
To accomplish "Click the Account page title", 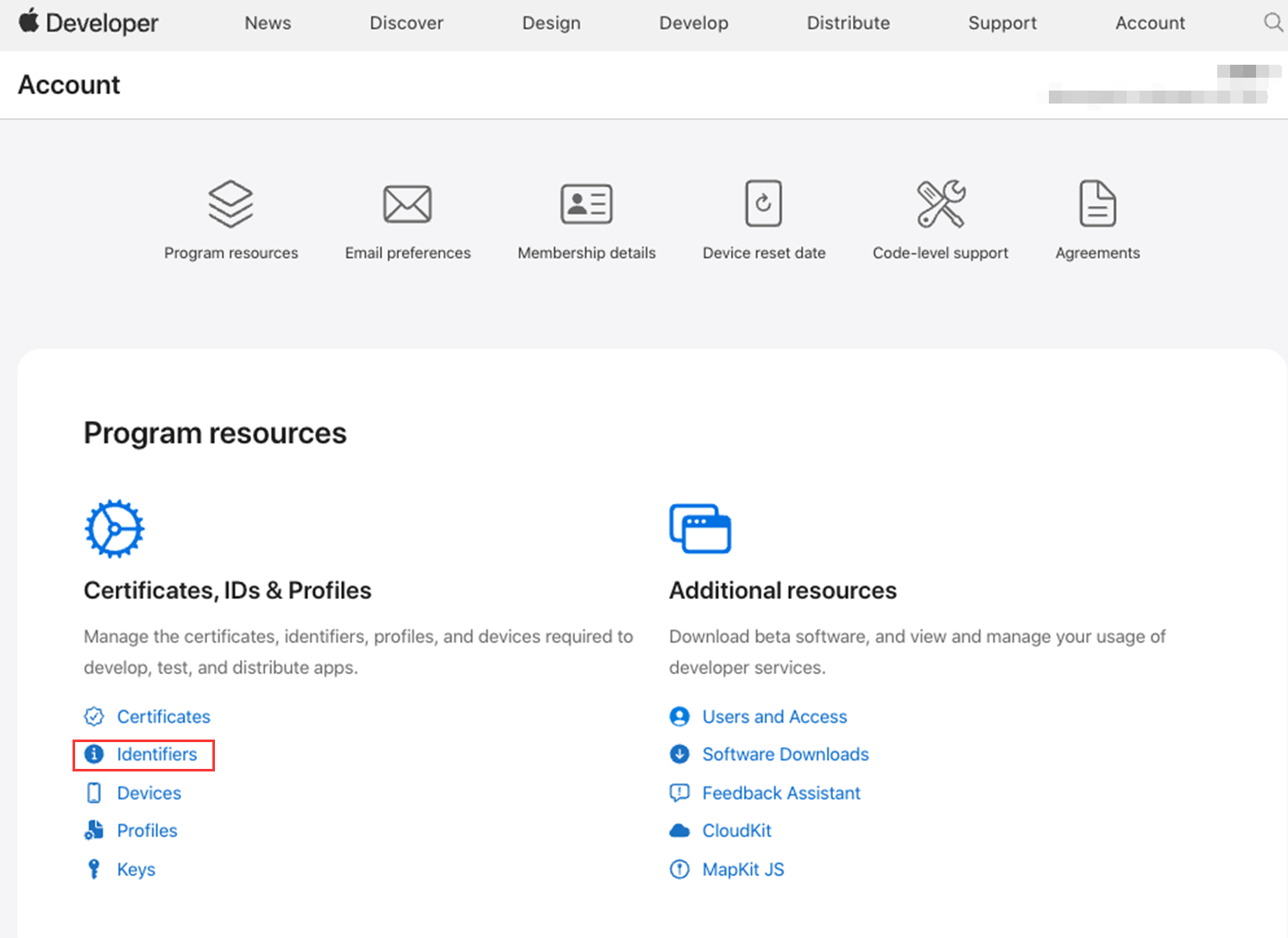I will (x=69, y=85).
